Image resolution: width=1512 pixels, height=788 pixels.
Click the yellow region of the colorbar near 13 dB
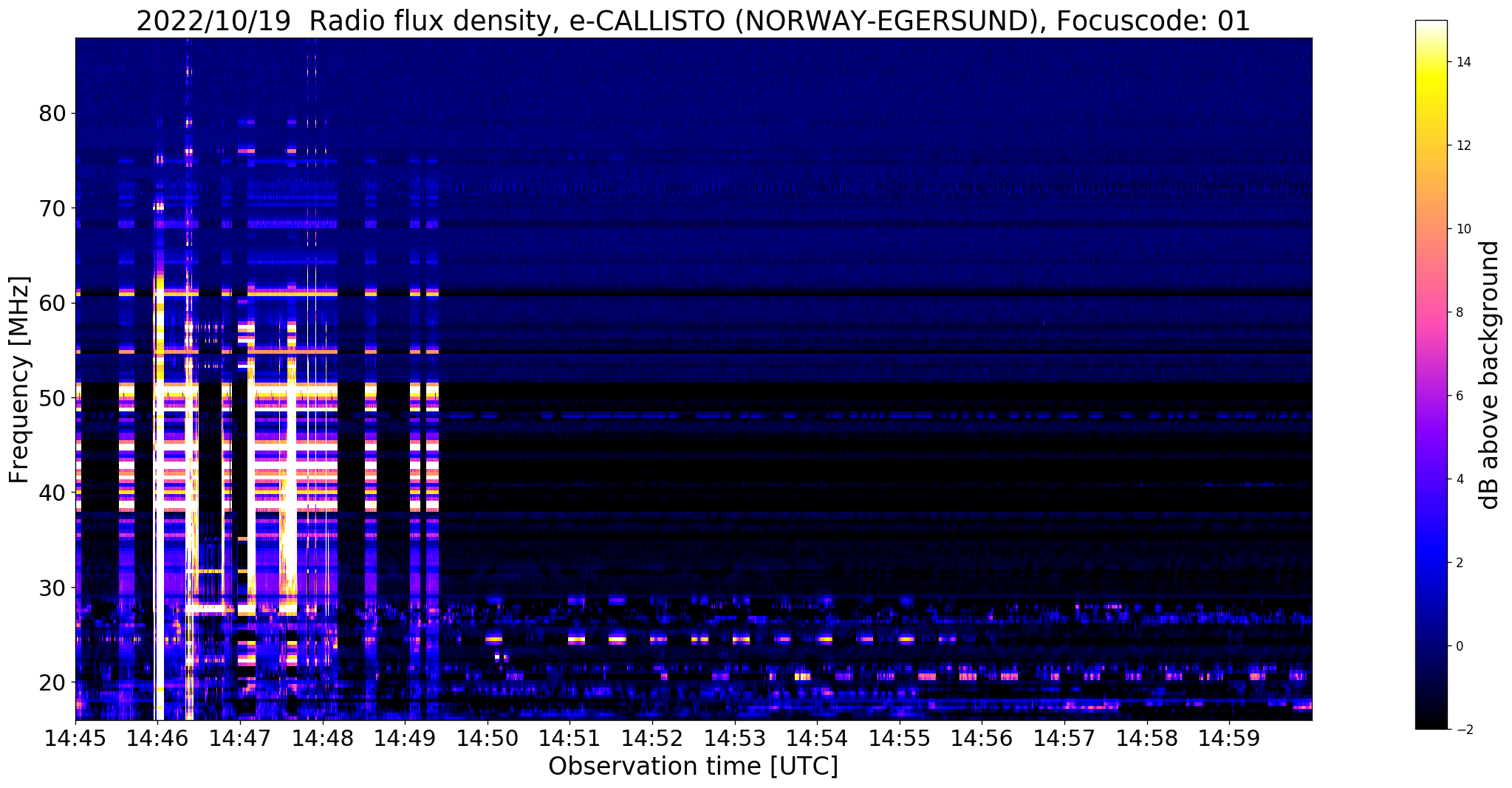pos(1431,104)
